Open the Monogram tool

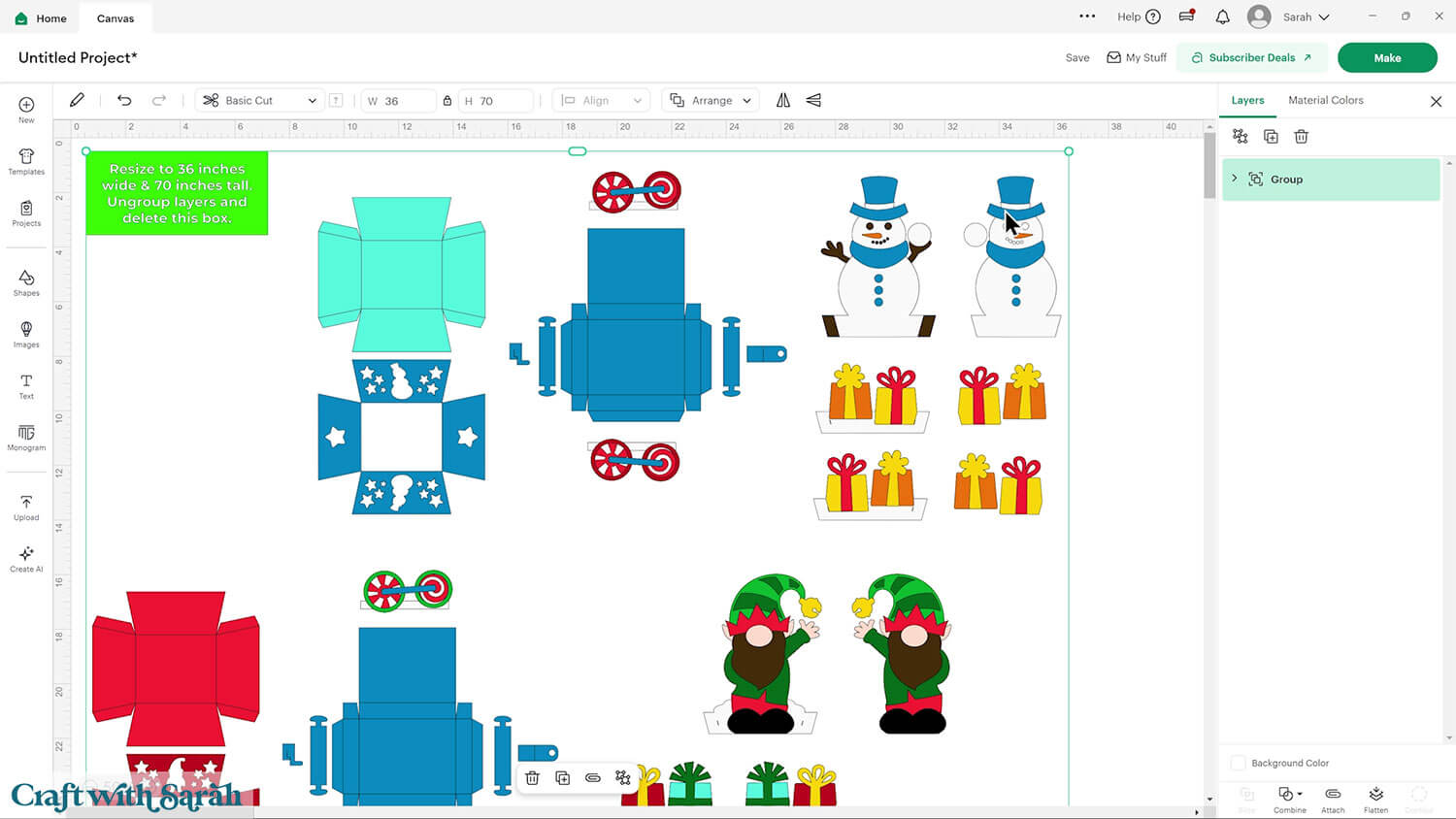pyautogui.click(x=26, y=437)
